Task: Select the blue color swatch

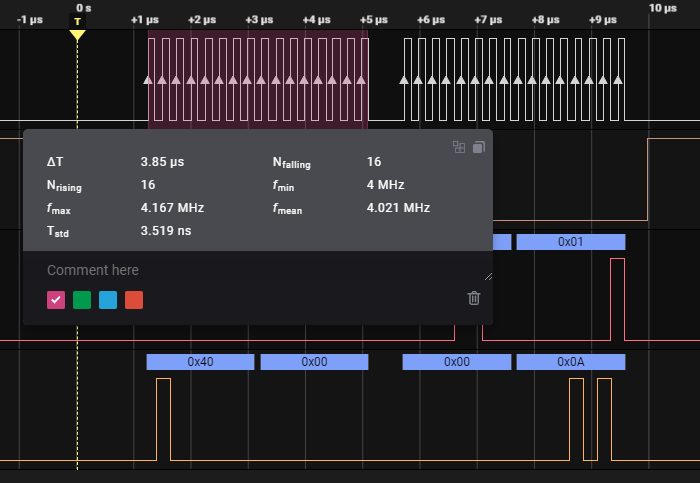Action: 108,300
